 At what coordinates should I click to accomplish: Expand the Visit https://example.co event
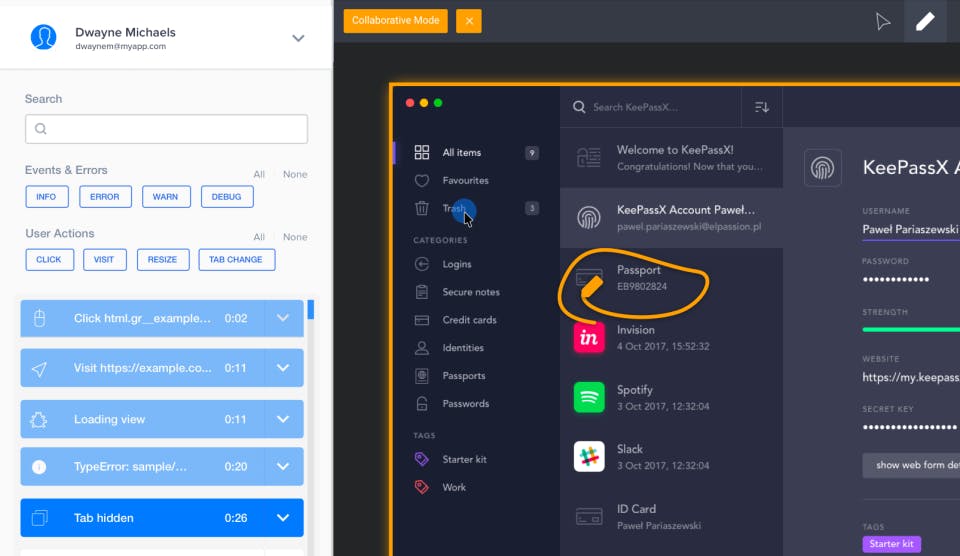click(283, 368)
